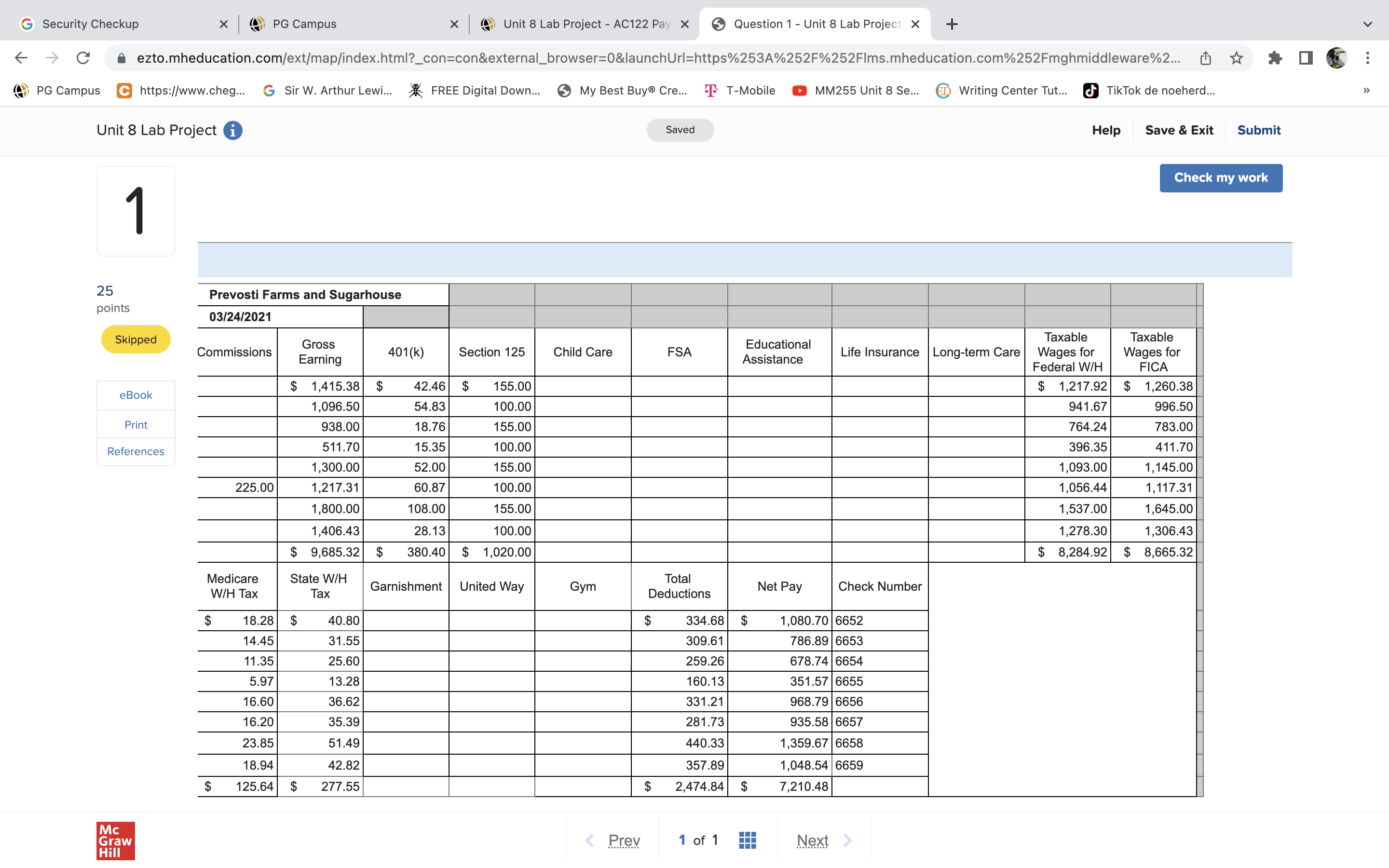Open the Chrome extensions puzzle icon
Screen dimensions: 1389x868
(x=1275, y=58)
